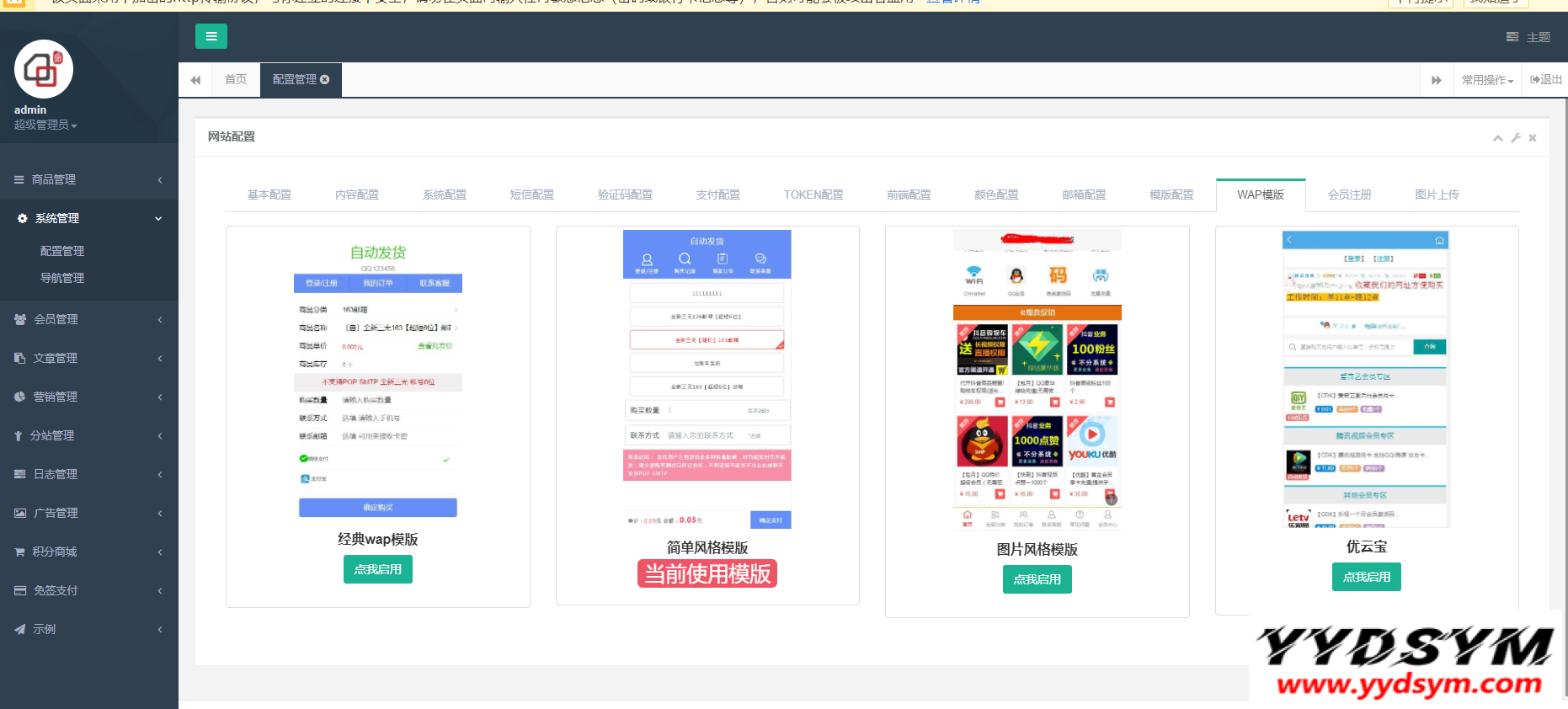Open the 常用操作 dropdown
Viewport: 1568px width, 709px height.
coord(1487,80)
